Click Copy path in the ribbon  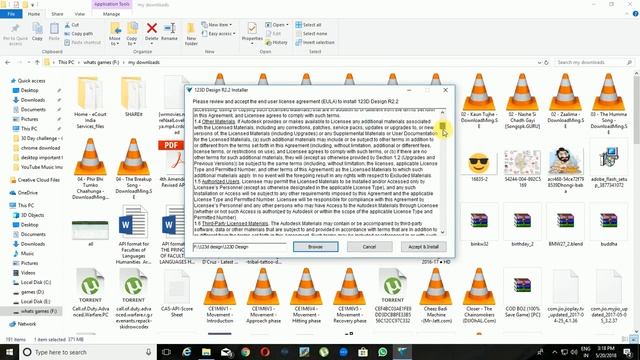pos(79,33)
